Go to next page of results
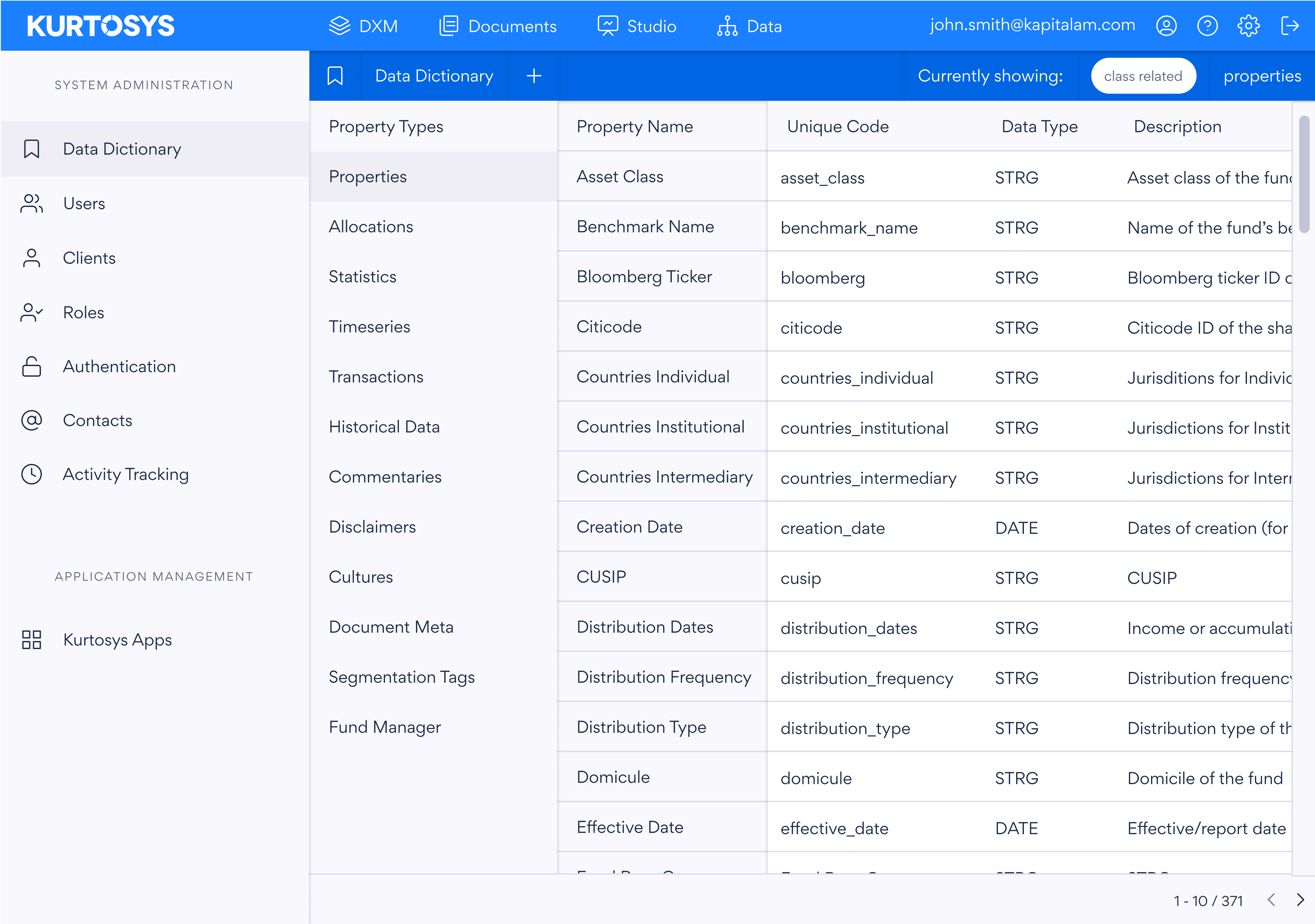The height and width of the screenshot is (924, 1315). click(1300, 900)
